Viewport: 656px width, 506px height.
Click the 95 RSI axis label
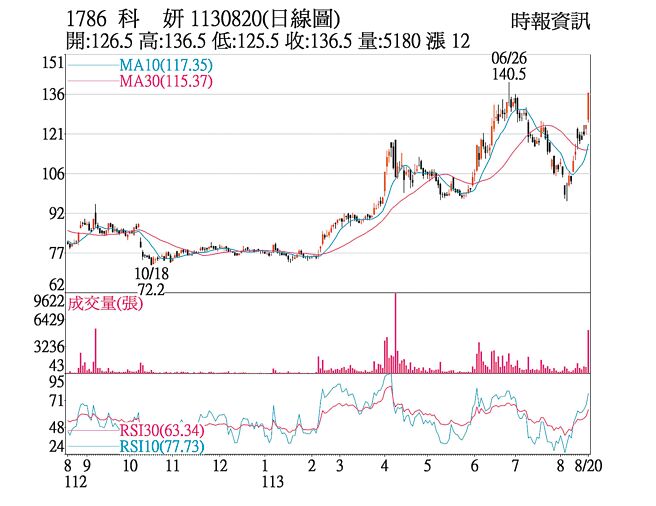coord(56,381)
